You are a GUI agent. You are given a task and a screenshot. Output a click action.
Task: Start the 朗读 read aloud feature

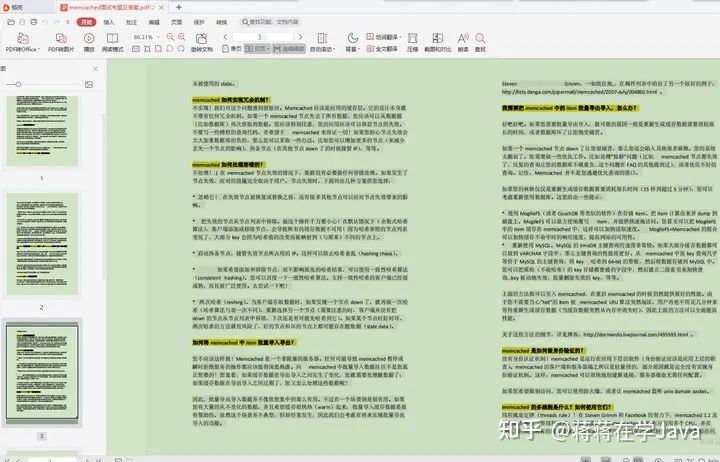[463, 42]
